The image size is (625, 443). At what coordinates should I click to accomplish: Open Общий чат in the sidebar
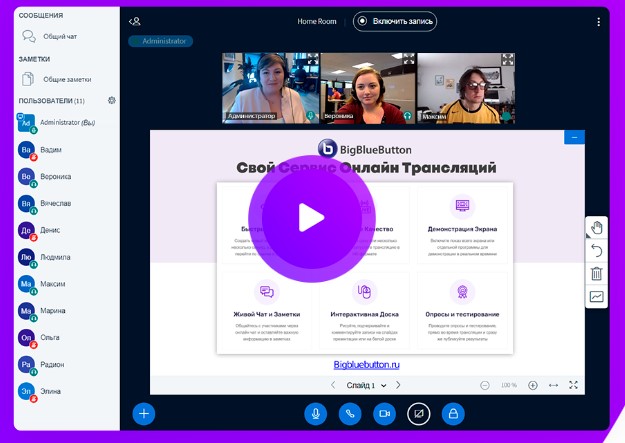pyautogui.click(x=58, y=36)
